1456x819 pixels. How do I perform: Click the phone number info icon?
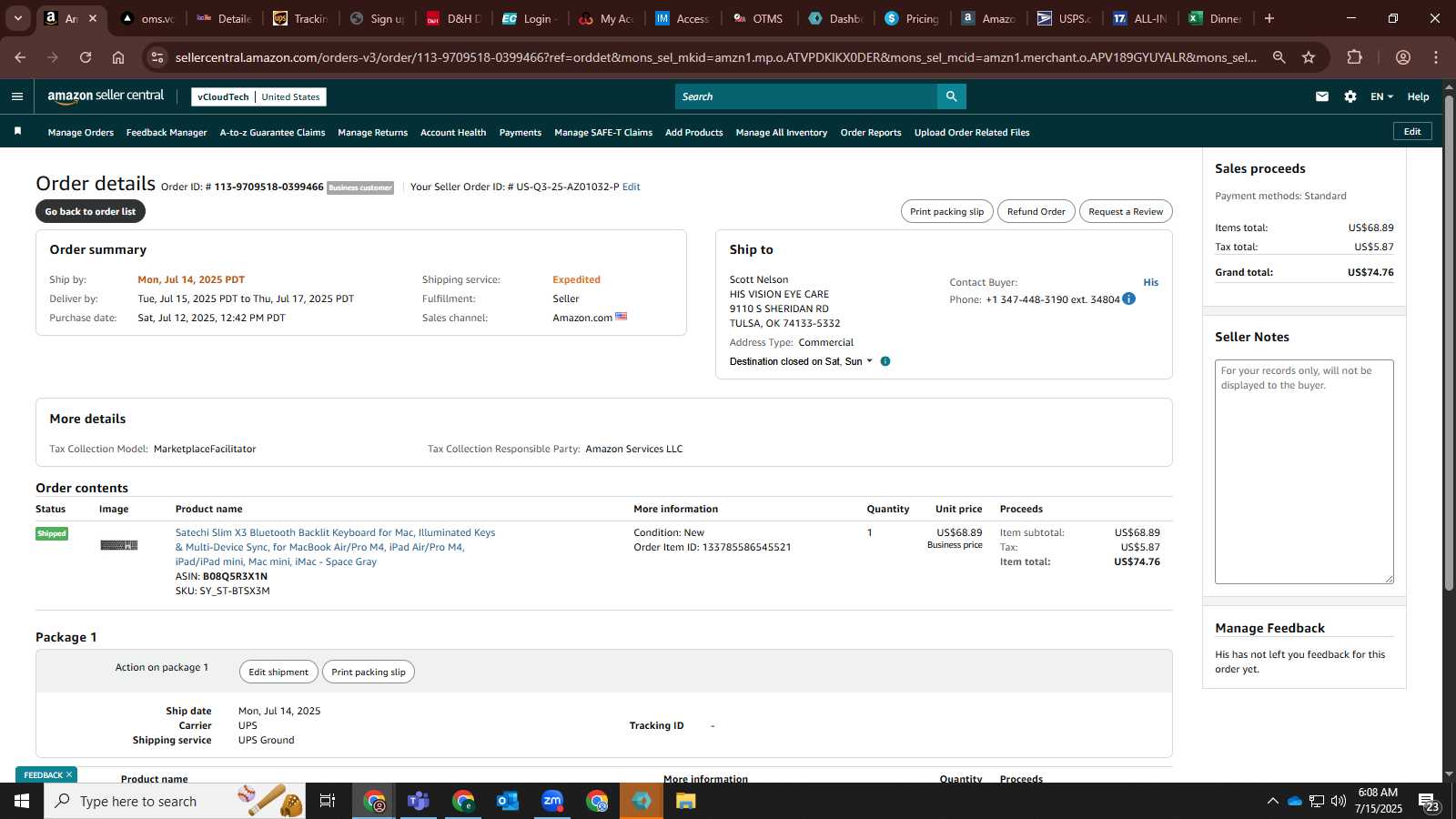click(x=1128, y=298)
